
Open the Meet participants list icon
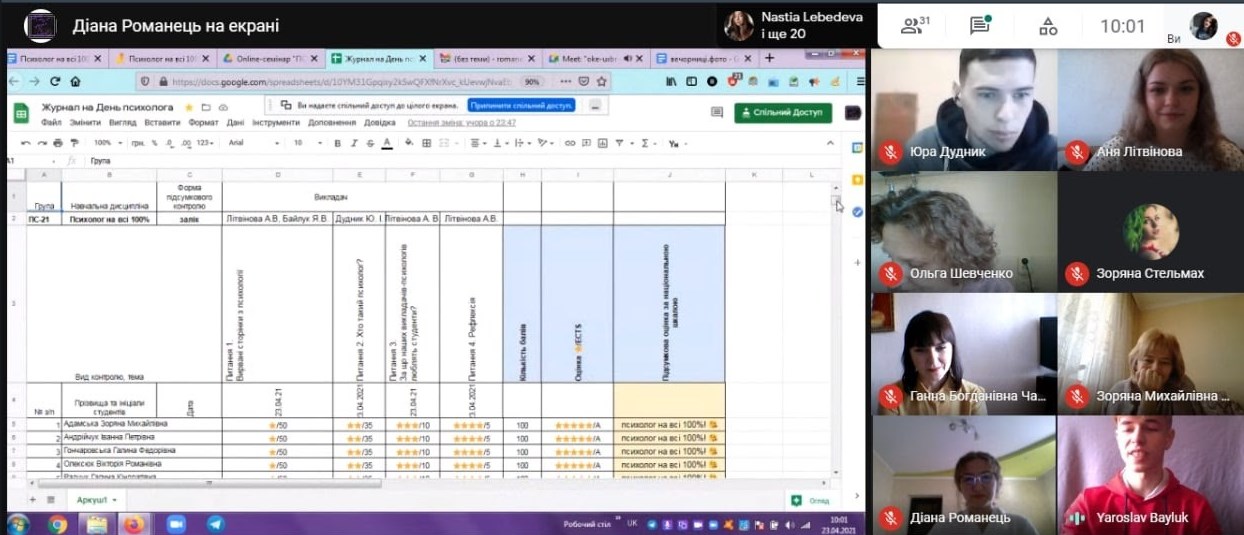pyautogui.click(x=911, y=26)
